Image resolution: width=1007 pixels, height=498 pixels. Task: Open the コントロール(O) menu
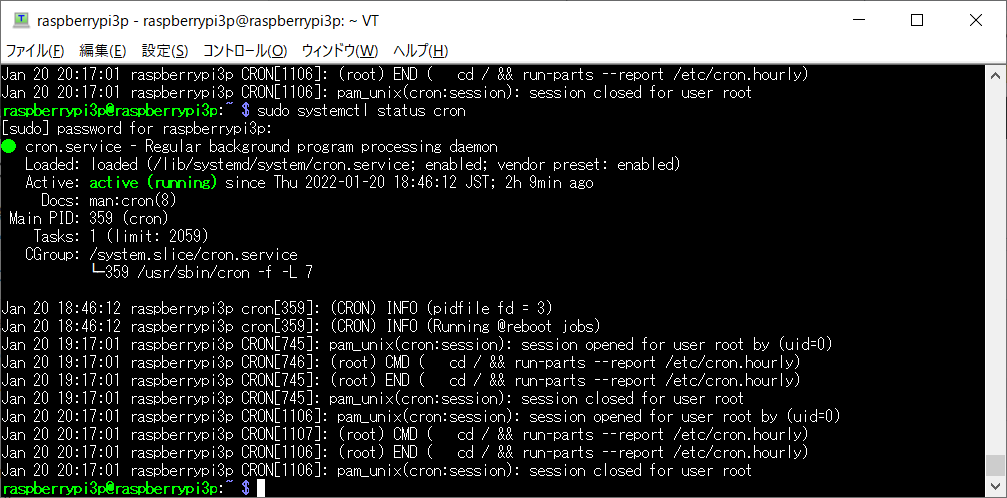click(245, 51)
